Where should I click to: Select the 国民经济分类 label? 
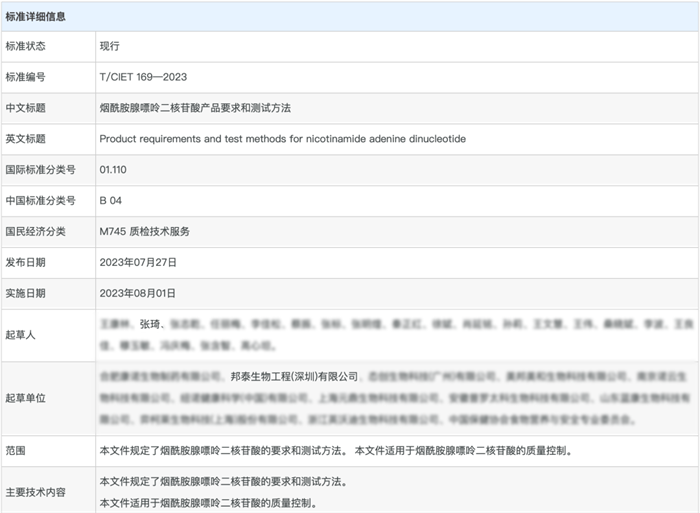click(x=36, y=231)
